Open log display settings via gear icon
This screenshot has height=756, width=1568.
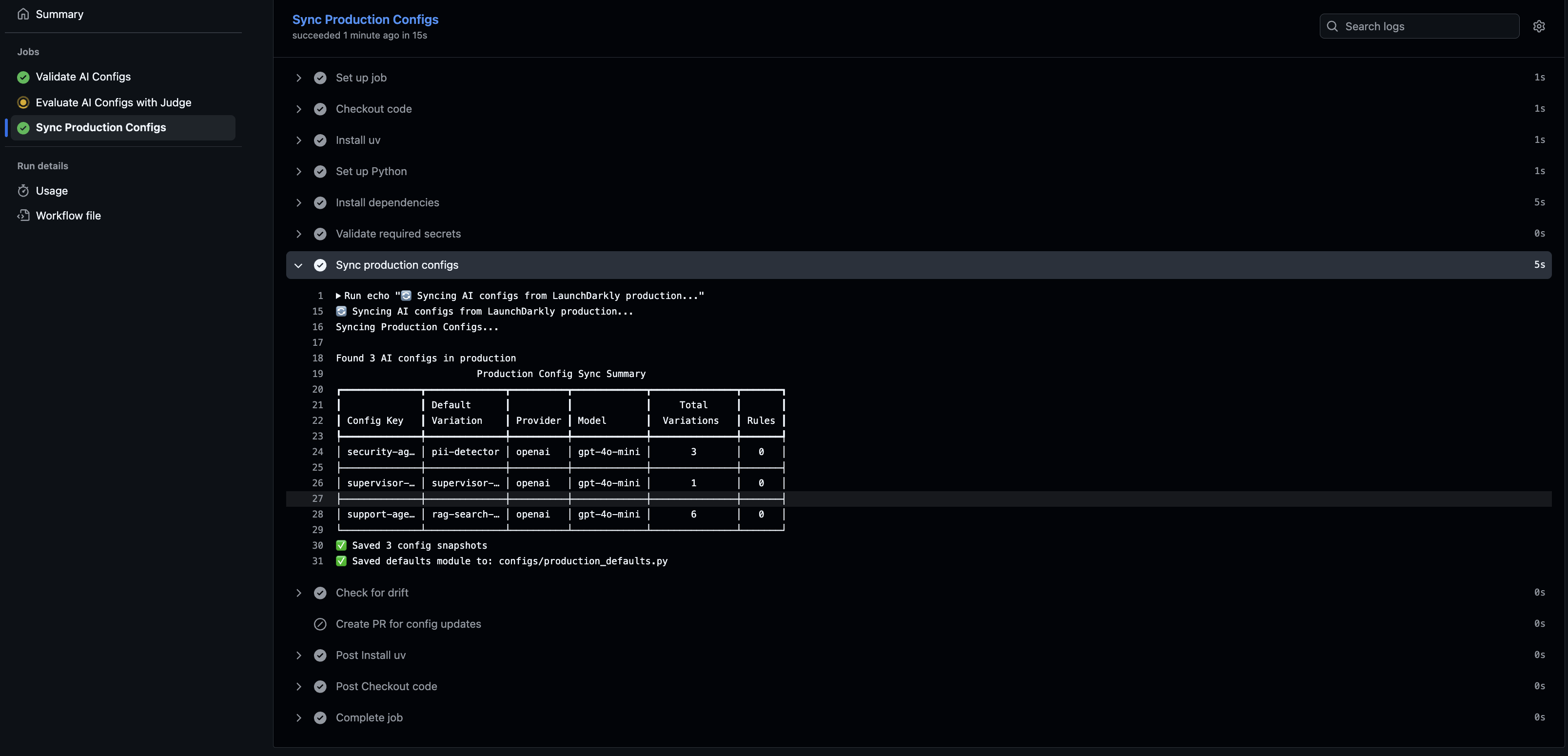[1539, 25]
